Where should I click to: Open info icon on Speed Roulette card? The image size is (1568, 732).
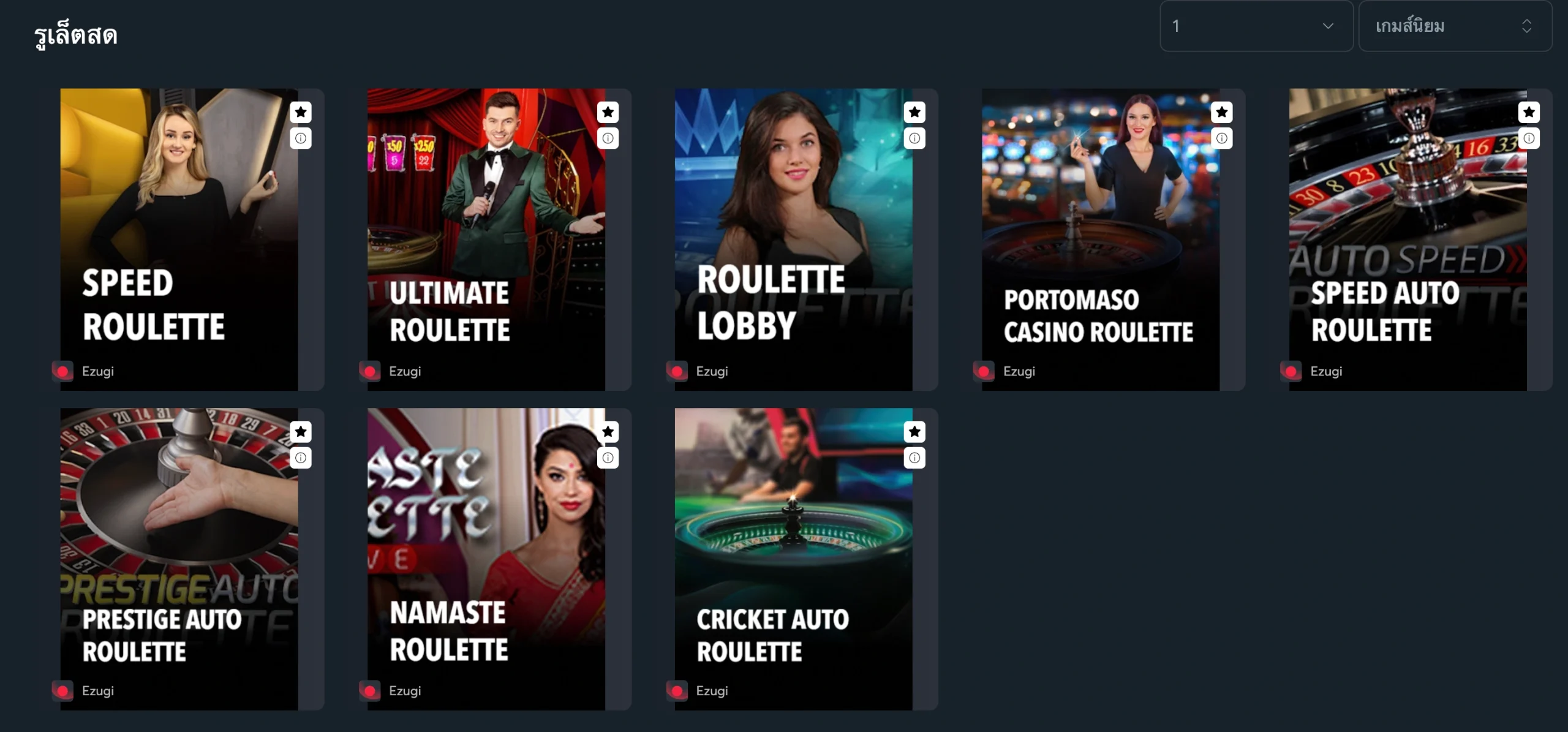click(x=301, y=138)
